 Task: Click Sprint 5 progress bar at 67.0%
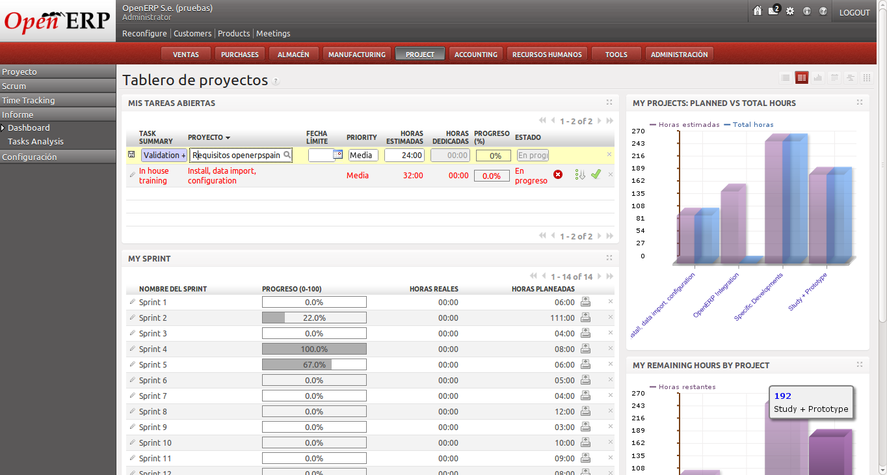(314, 365)
